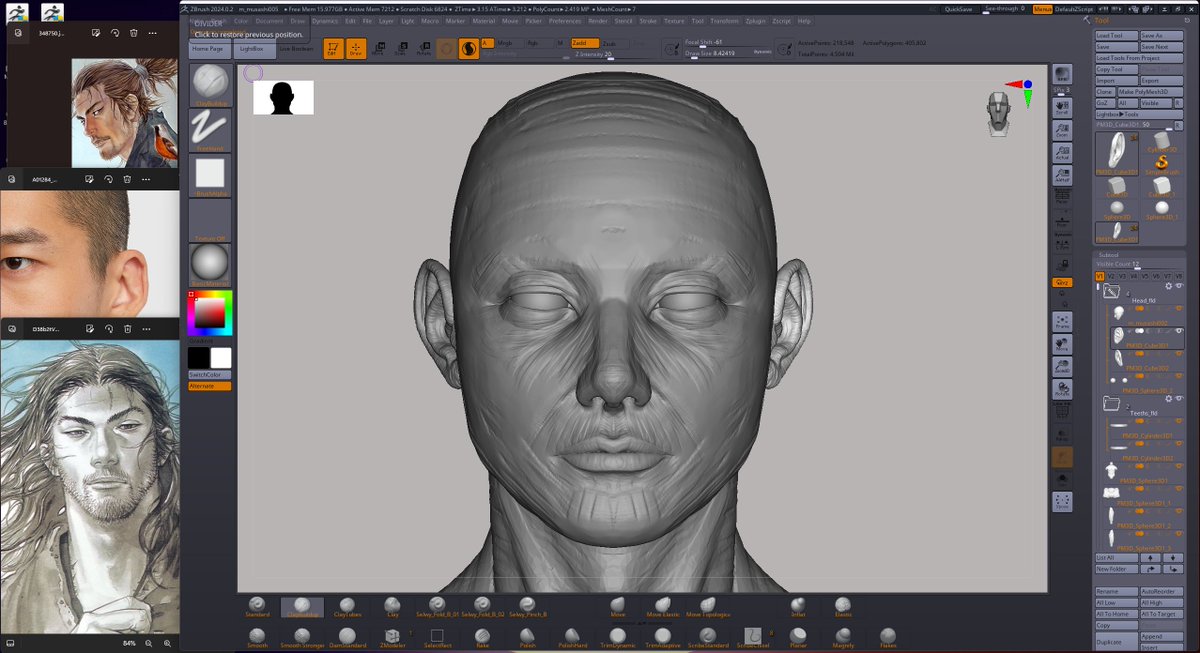Open the Texture menu
The height and width of the screenshot is (653, 1200).
click(675, 20)
